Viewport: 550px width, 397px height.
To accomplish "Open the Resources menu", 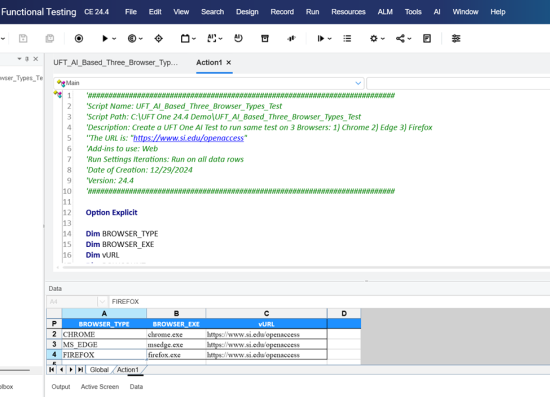I will [348, 12].
